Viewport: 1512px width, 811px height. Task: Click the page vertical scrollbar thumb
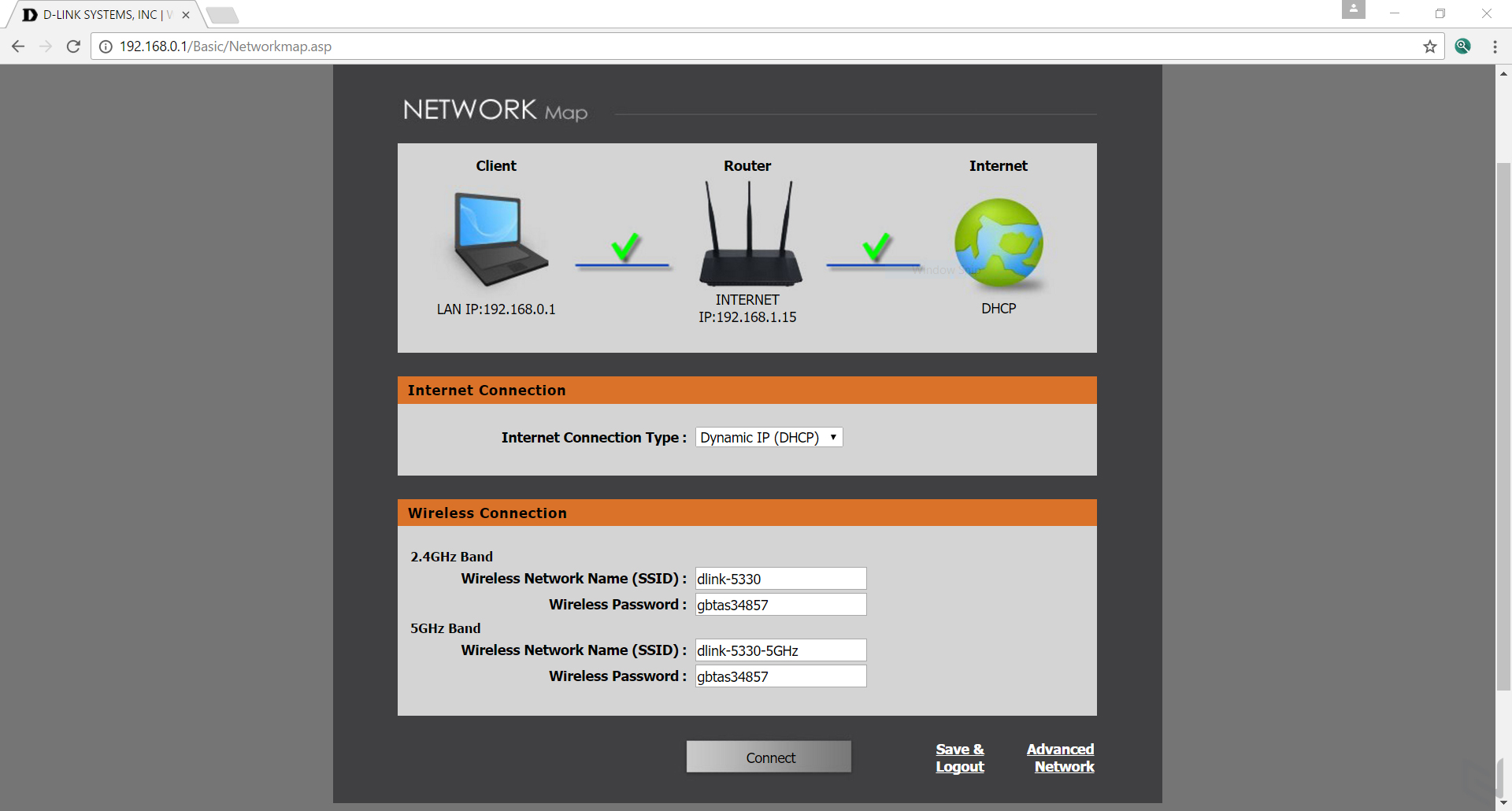[x=1503, y=426]
